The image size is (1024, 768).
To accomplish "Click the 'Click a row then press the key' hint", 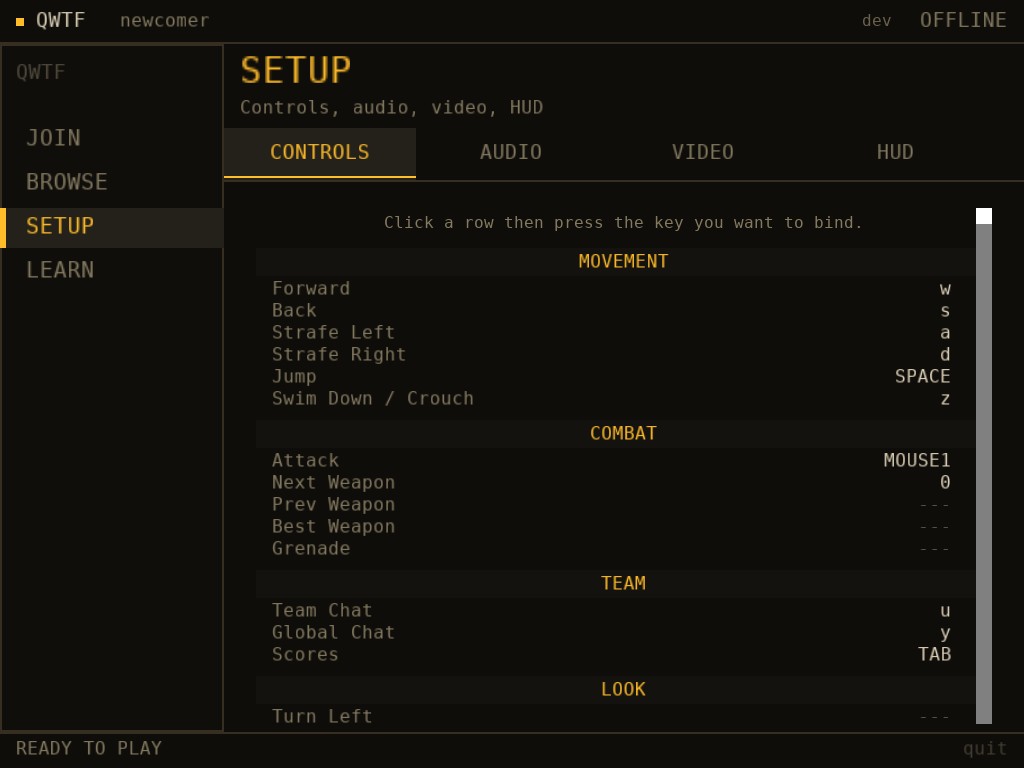I will [623, 223].
